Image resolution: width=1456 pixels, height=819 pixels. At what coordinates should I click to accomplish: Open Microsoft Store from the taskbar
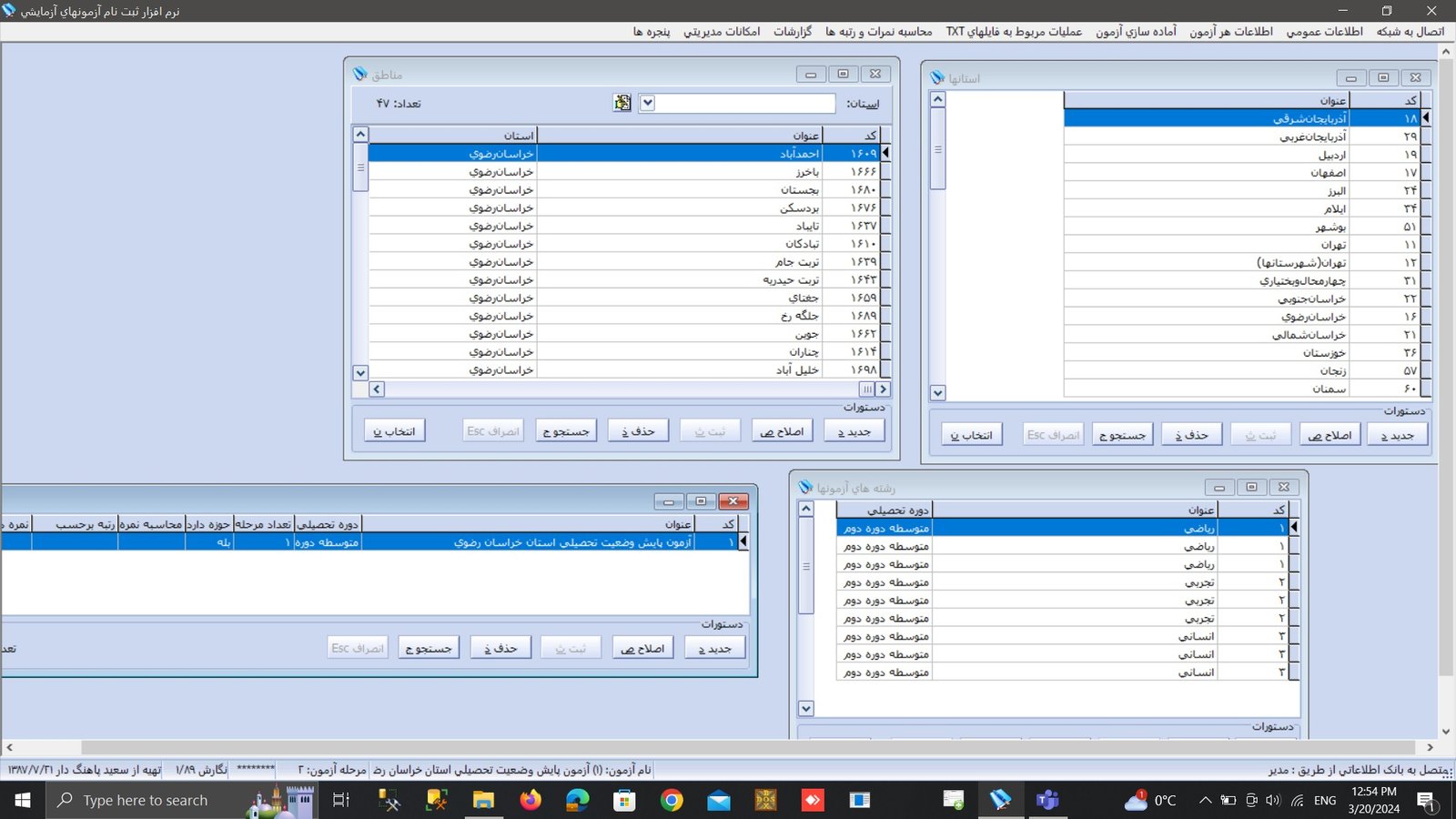[x=624, y=800]
